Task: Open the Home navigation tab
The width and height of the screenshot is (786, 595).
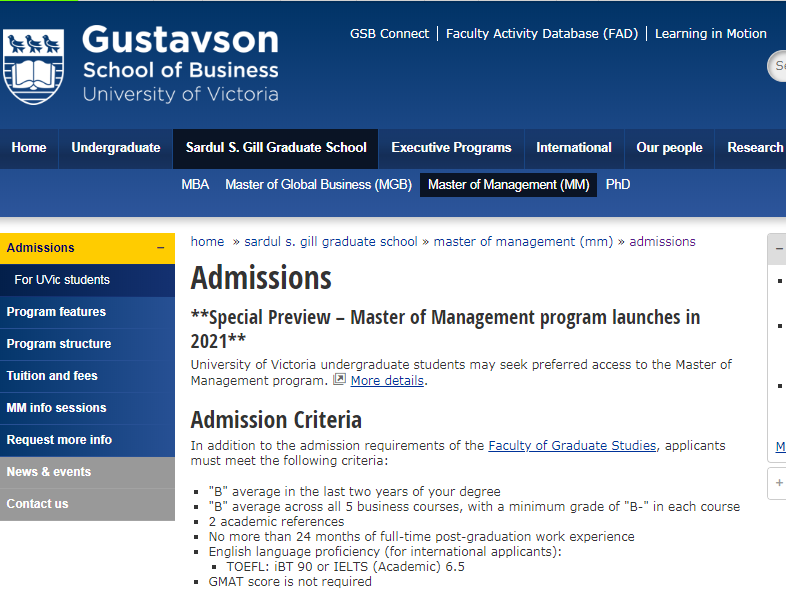Action: pyautogui.click(x=29, y=148)
